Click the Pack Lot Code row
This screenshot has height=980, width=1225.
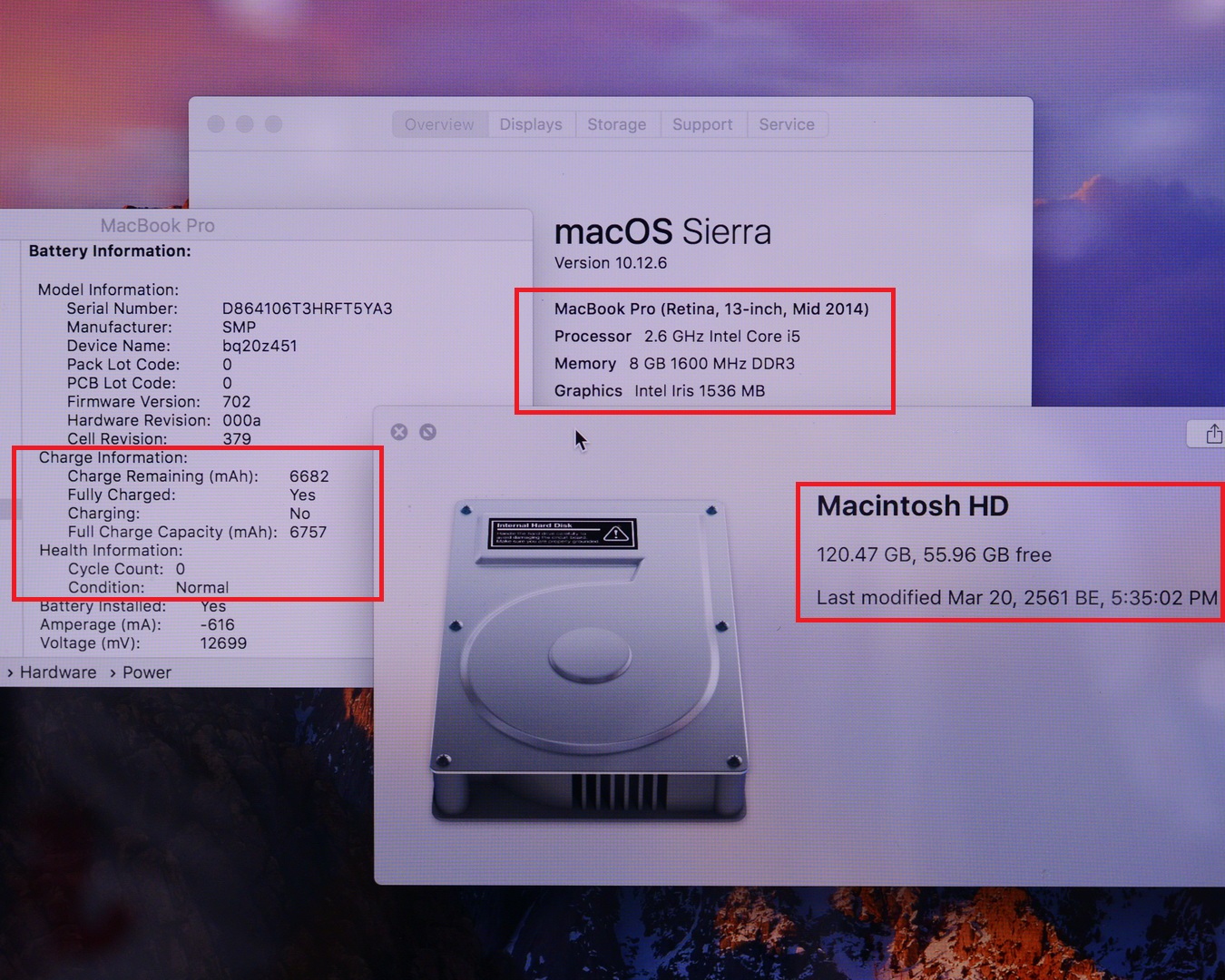[x=150, y=364]
